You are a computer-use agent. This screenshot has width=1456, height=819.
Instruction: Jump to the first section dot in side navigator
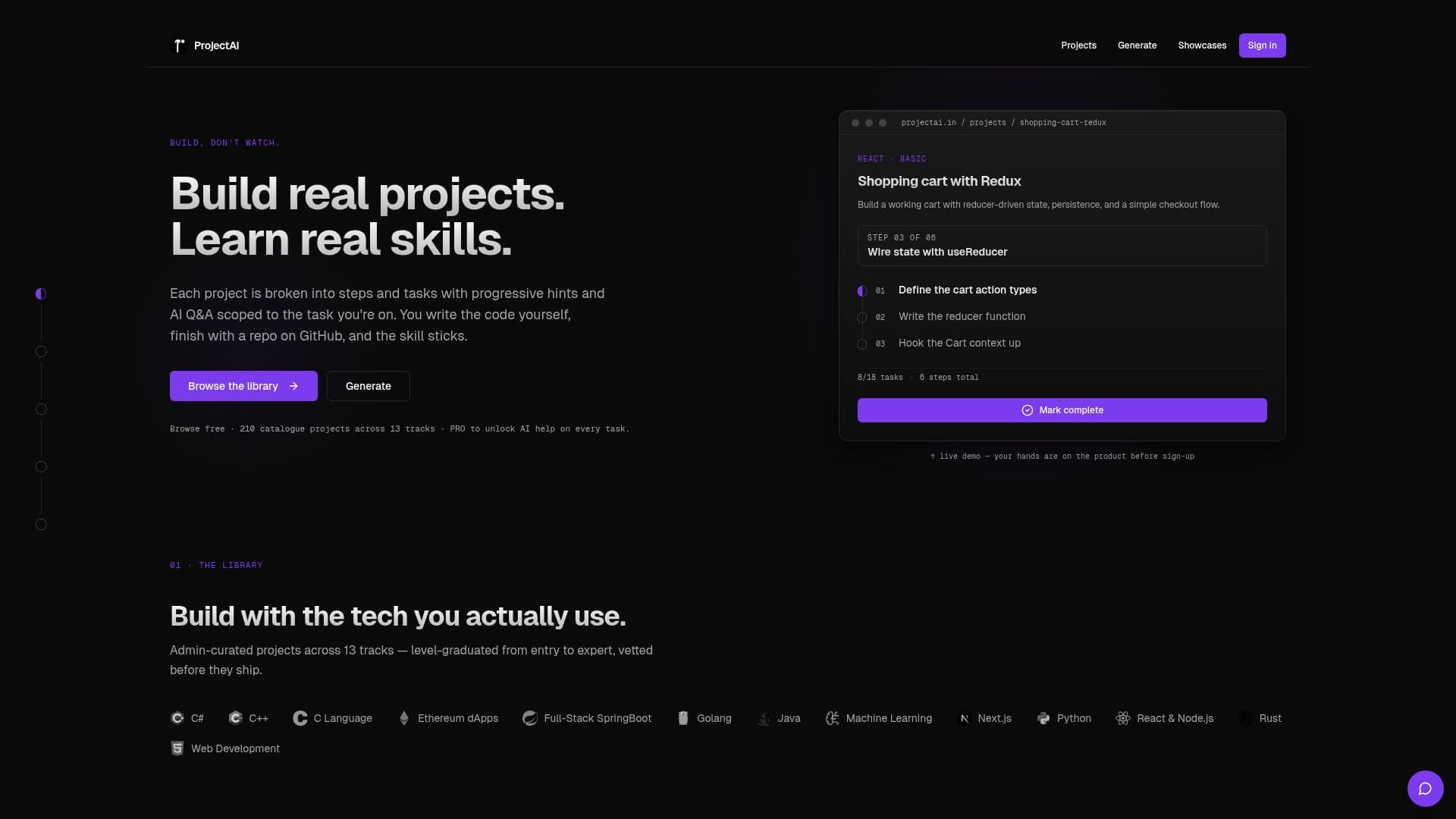(41, 293)
